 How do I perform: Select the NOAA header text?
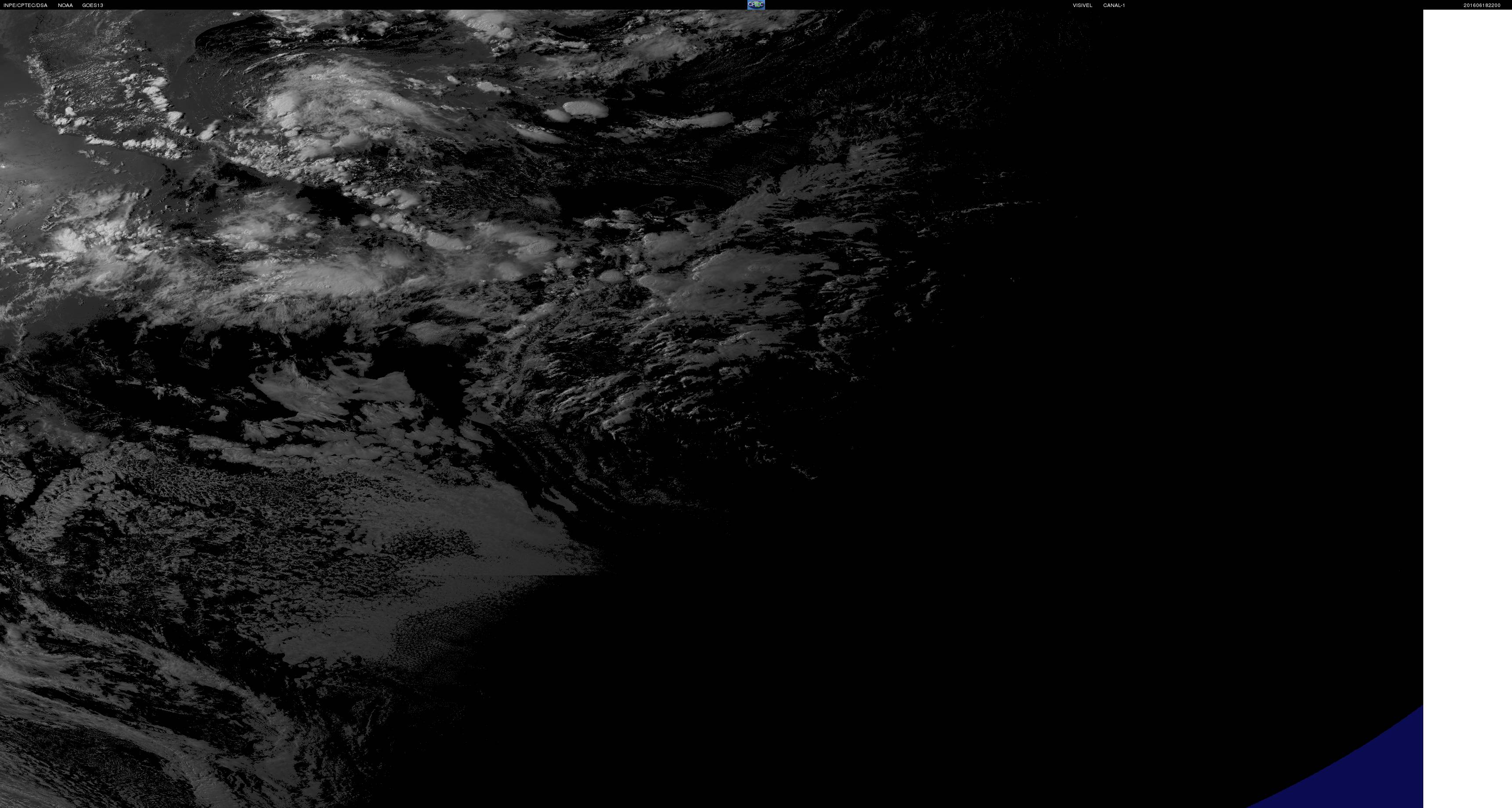(x=65, y=5)
